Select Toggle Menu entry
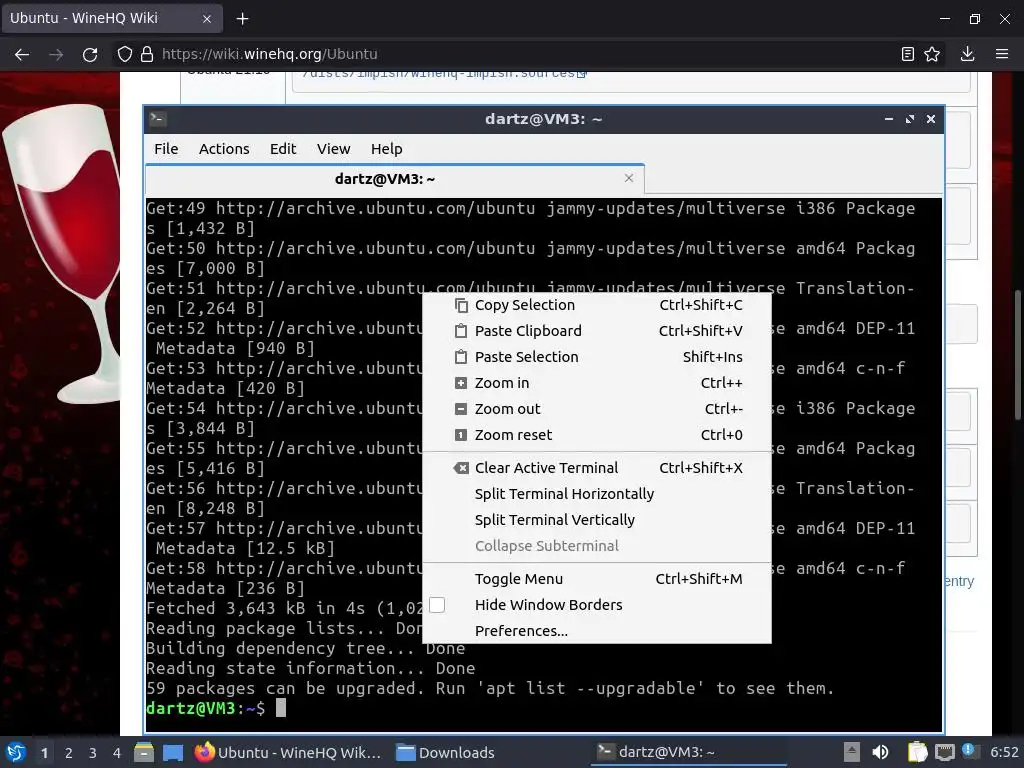Screen dimensions: 1024x768 [597, 579]
